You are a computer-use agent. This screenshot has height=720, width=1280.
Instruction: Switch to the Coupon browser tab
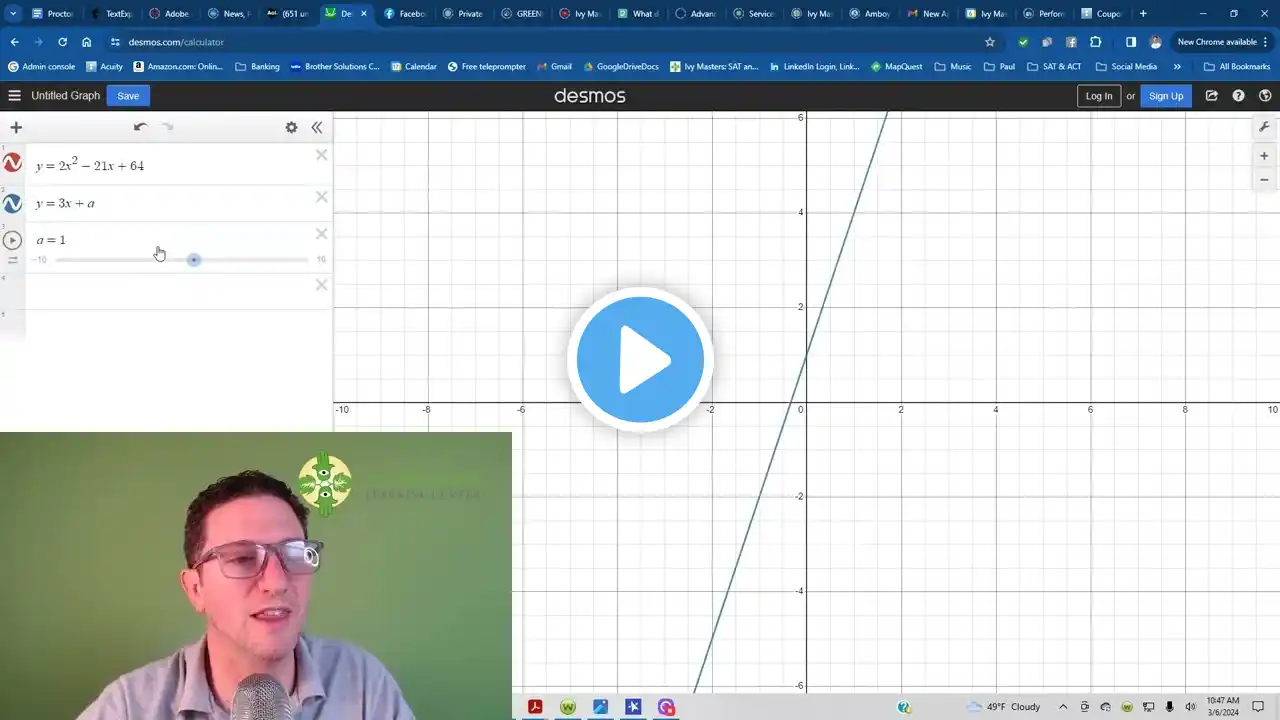pyautogui.click(x=1101, y=14)
